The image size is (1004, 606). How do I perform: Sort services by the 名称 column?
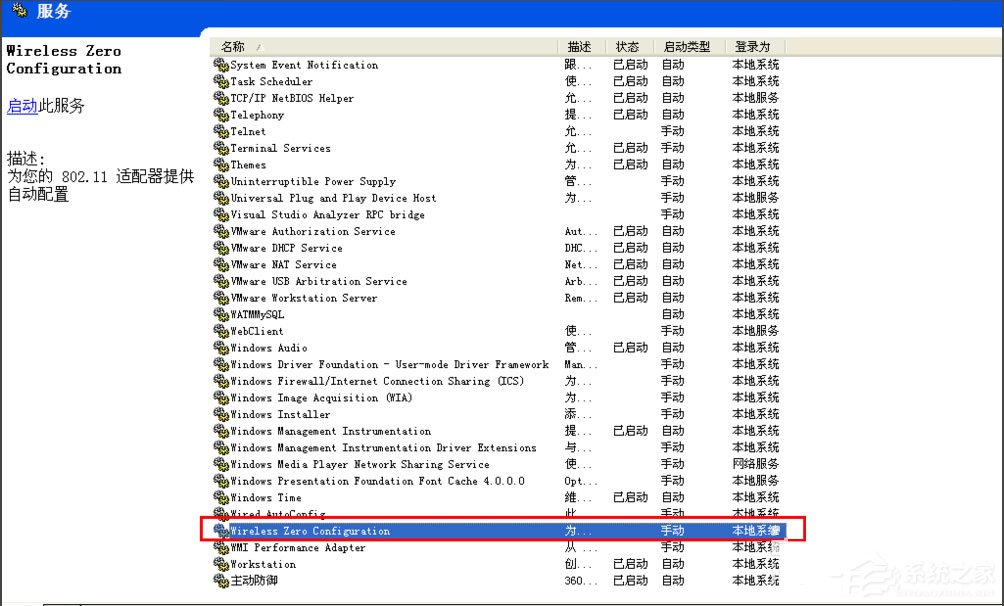pyautogui.click(x=234, y=45)
